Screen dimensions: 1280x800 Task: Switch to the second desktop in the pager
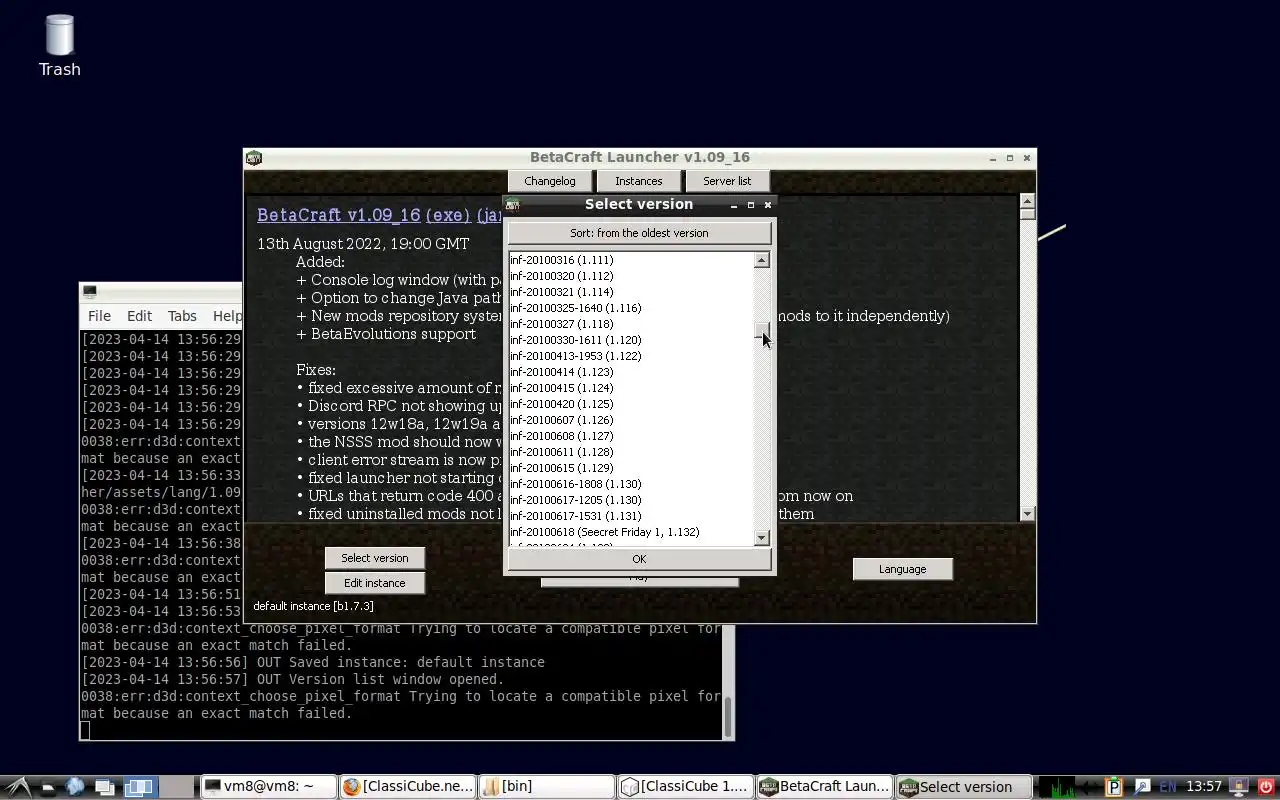tap(176, 787)
